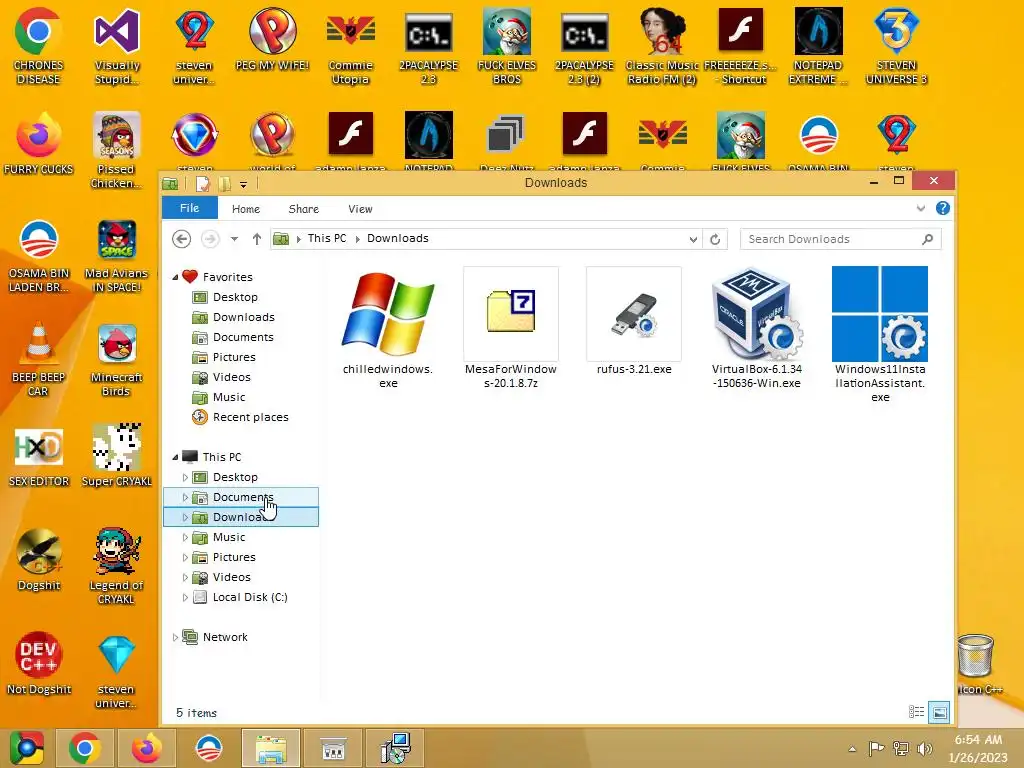The height and width of the screenshot is (768, 1024).
Task: Open Action Center flag tray icon
Action: pyautogui.click(x=876, y=748)
